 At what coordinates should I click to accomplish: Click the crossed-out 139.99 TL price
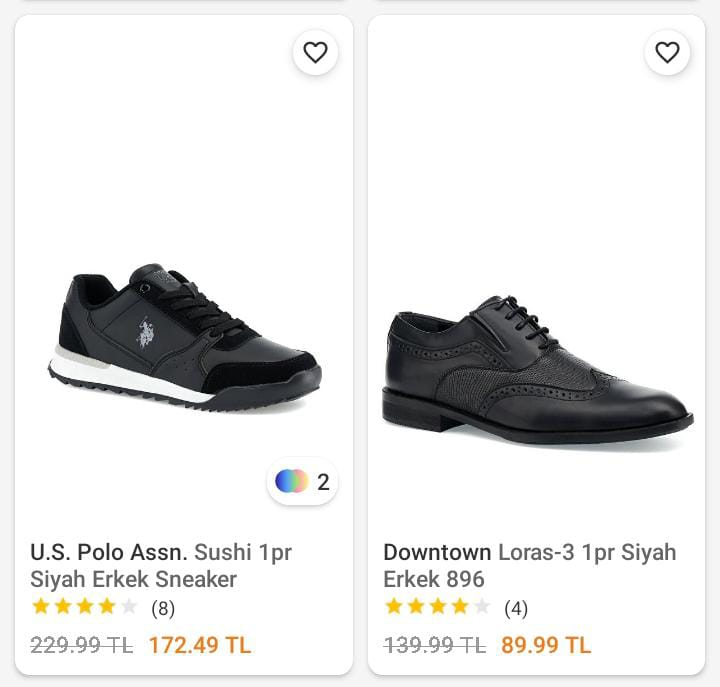[434, 645]
